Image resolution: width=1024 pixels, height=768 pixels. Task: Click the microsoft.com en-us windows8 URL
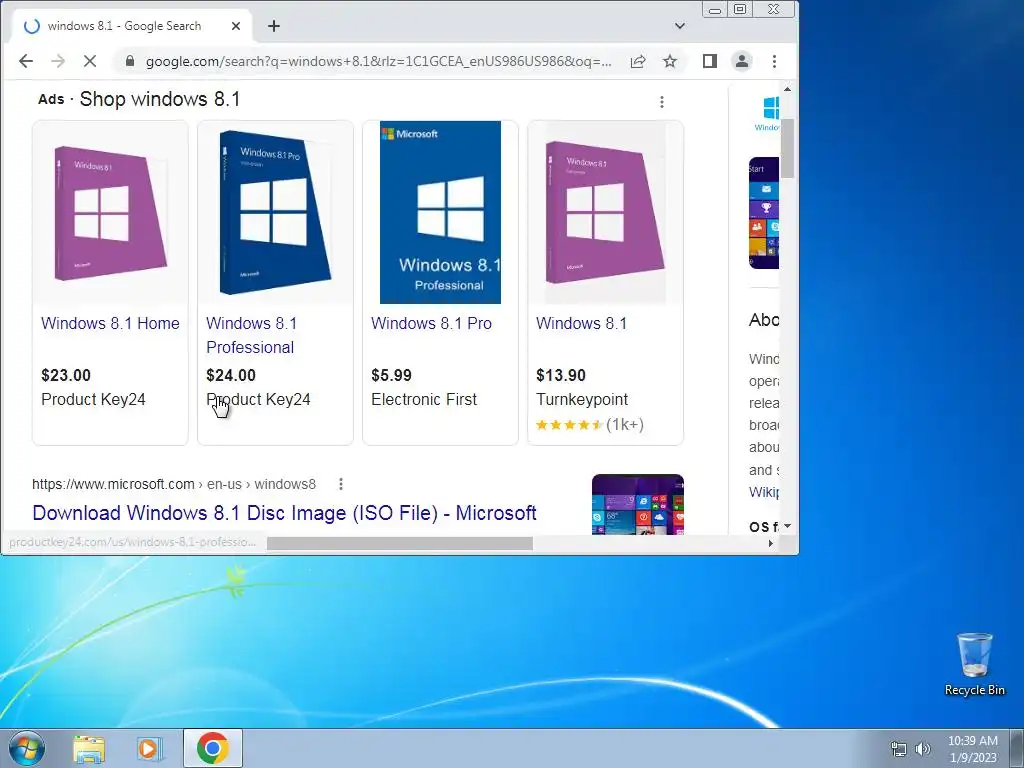click(174, 485)
